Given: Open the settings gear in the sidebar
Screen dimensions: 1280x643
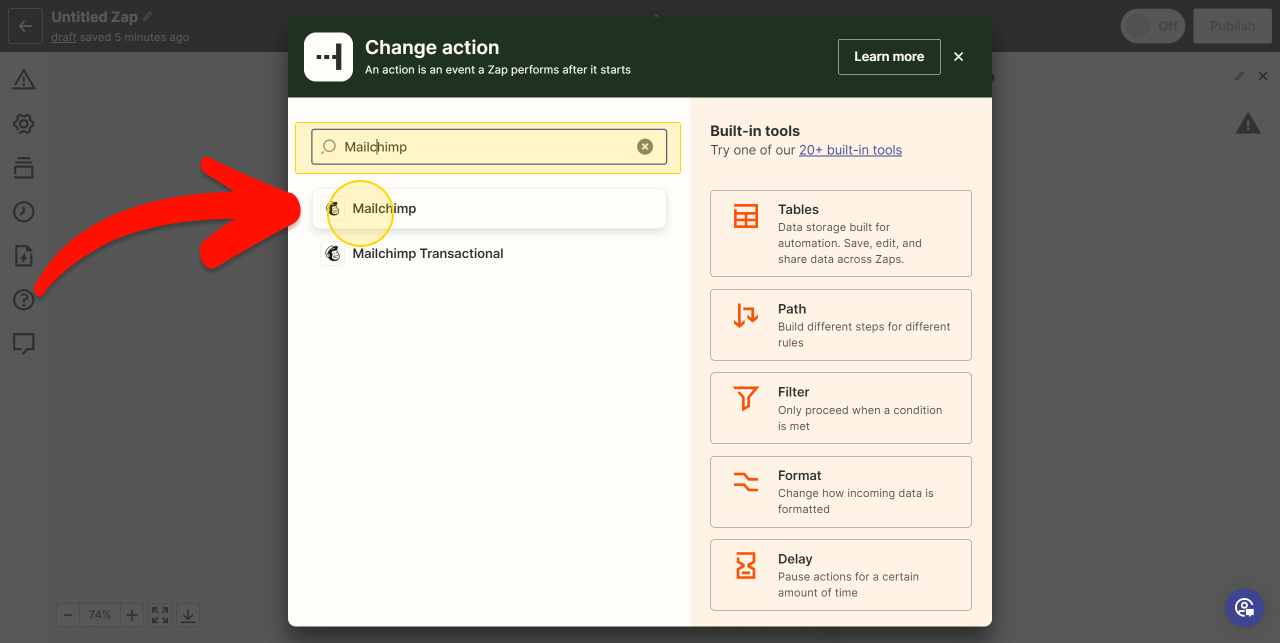Looking at the screenshot, I should point(24,124).
